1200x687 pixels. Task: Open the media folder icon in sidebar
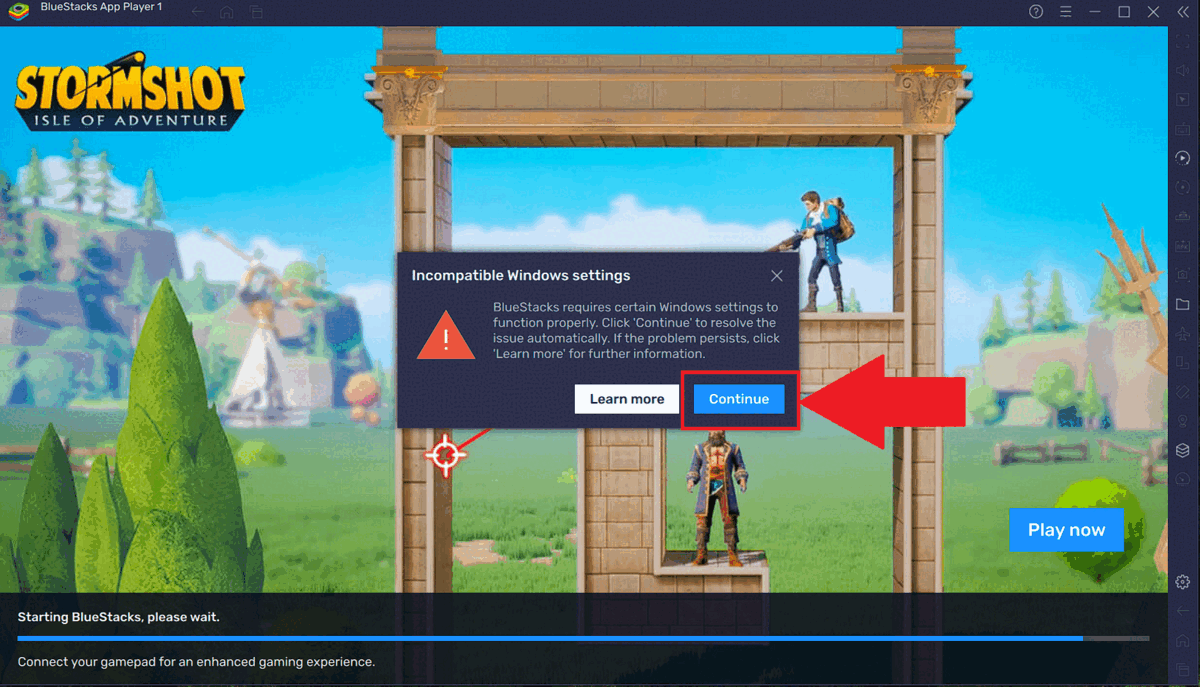tap(1182, 304)
